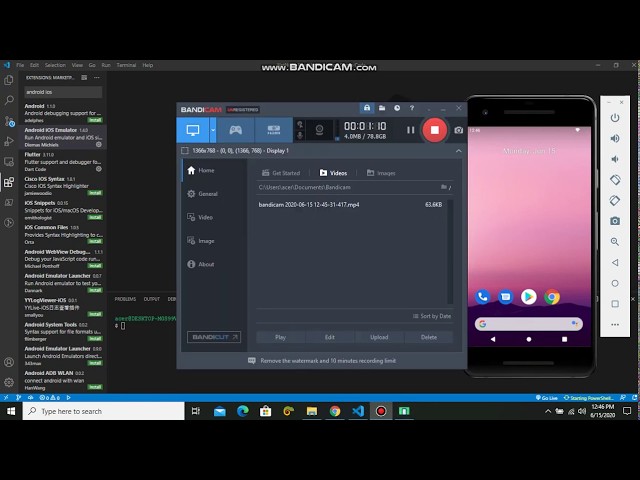Viewport: 640px width, 480px height.
Task: Click emulator toolbar back triangle
Action: pyautogui.click(x=615, y=262)
